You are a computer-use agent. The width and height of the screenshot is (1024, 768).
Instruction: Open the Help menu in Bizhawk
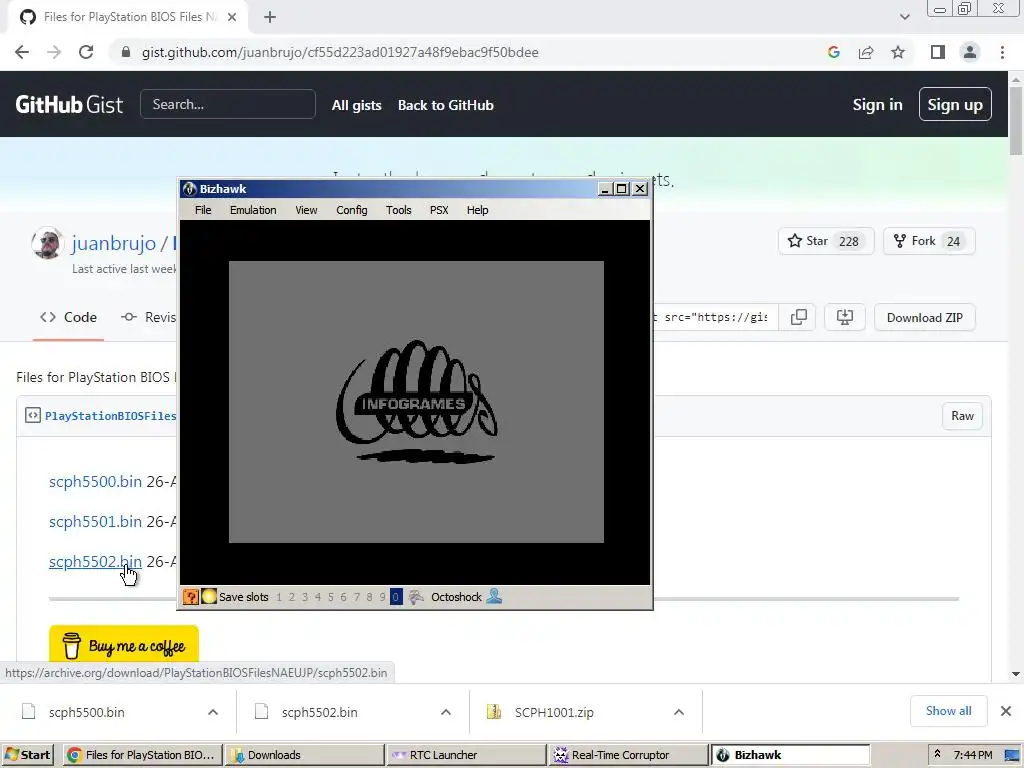point(477,210)
